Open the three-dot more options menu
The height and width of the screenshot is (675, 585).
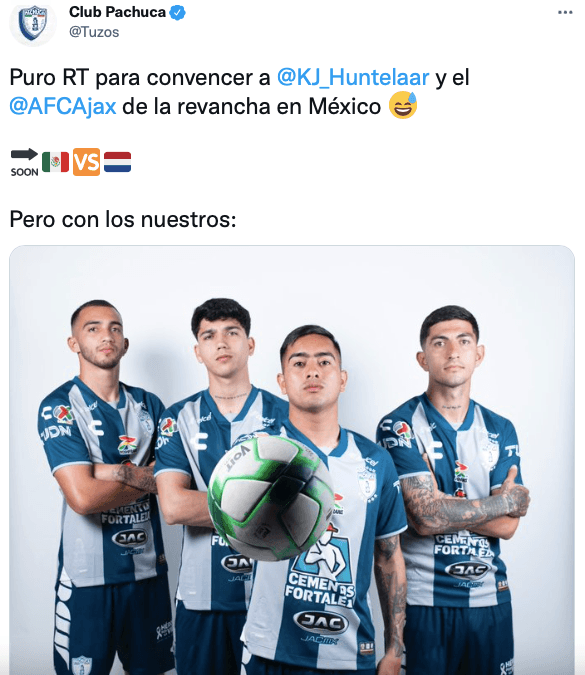(565, 12)
